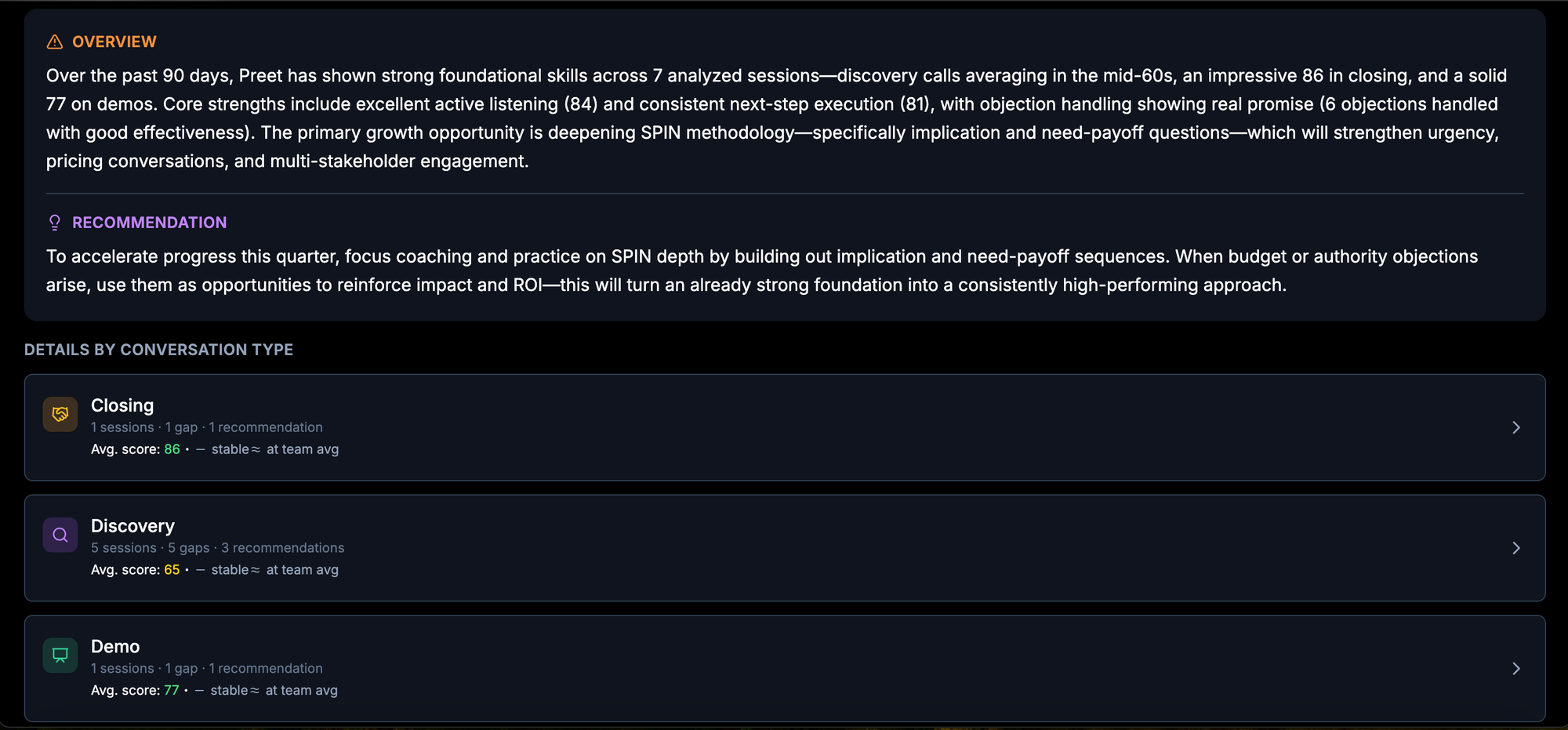Image resolution: width=1568 pixels, height=730 pixels.
Task: Click the Recommendation lightbulb icon
Action: tap(54, 223)
